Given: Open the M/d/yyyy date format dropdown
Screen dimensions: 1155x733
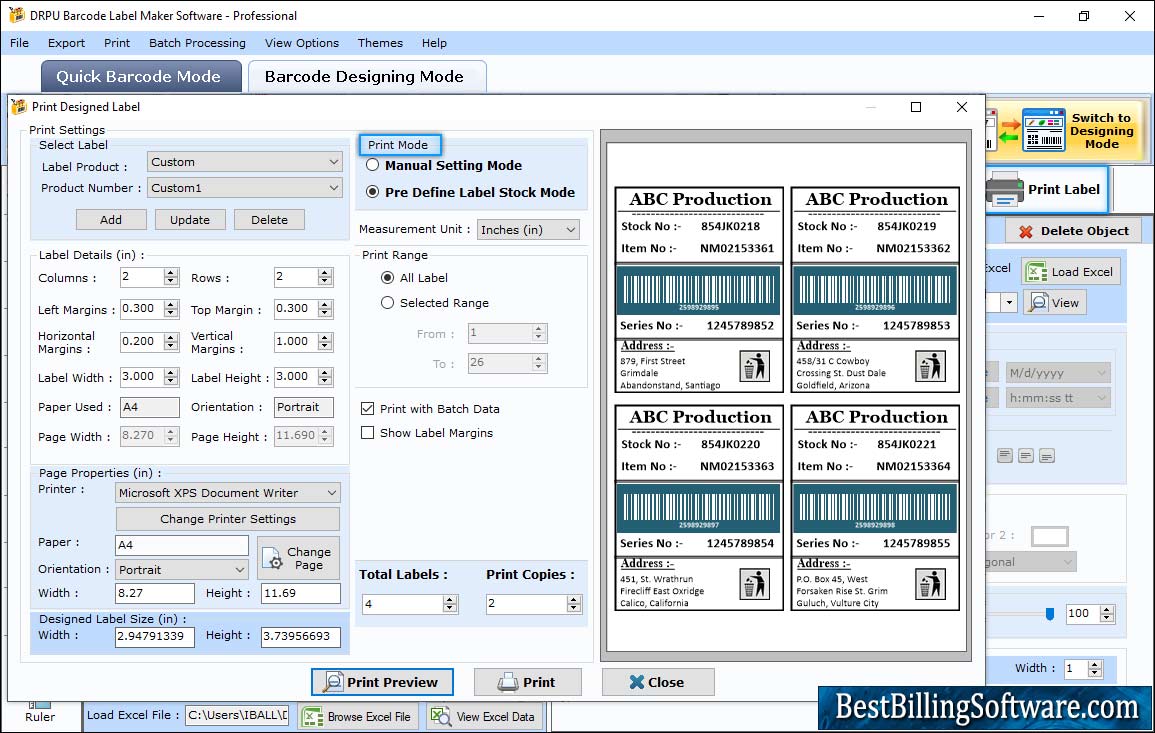Looking at the screenshot, I should pos(1058,373).
